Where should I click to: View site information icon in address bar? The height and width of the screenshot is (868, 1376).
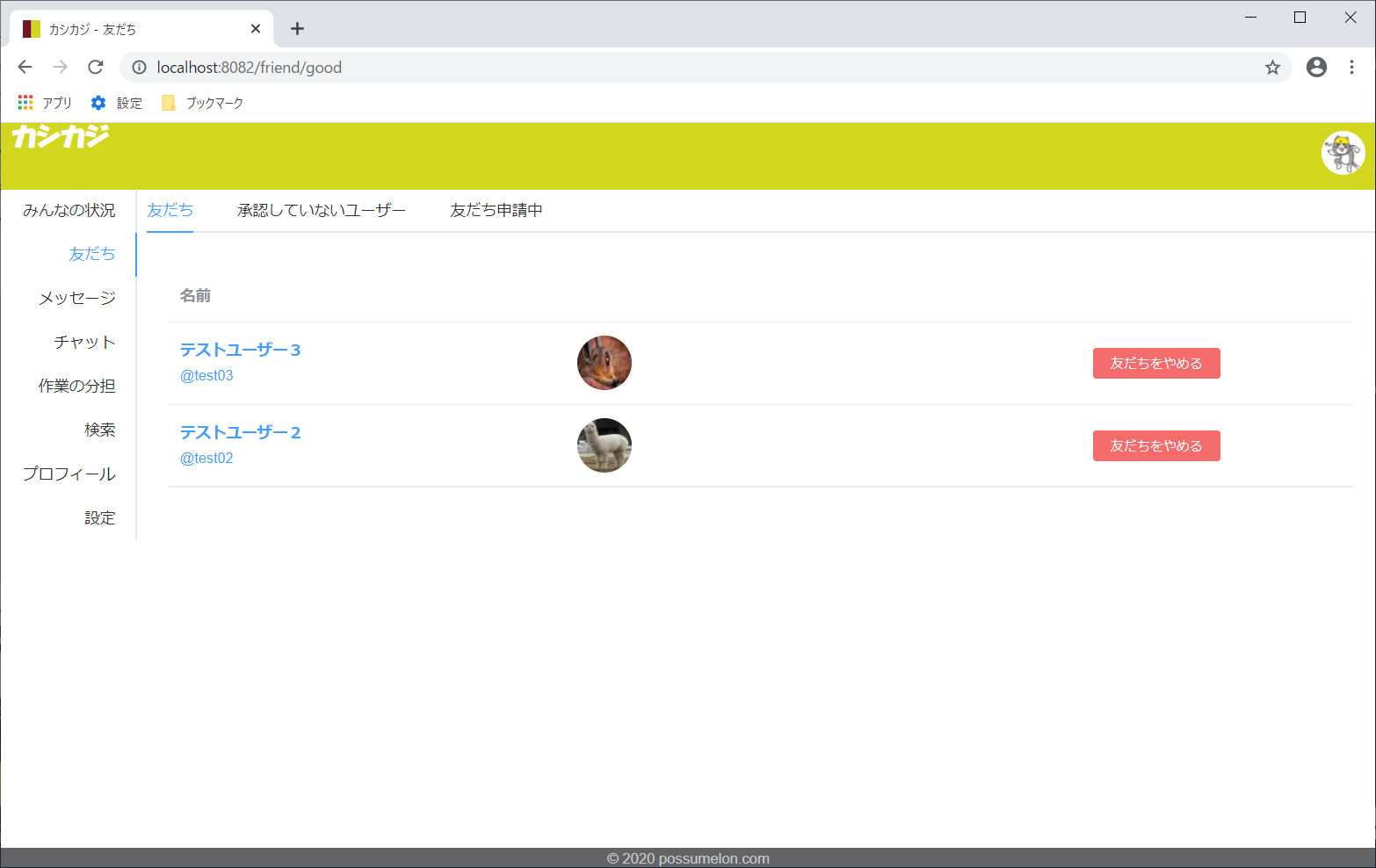[x=139, y=68]
